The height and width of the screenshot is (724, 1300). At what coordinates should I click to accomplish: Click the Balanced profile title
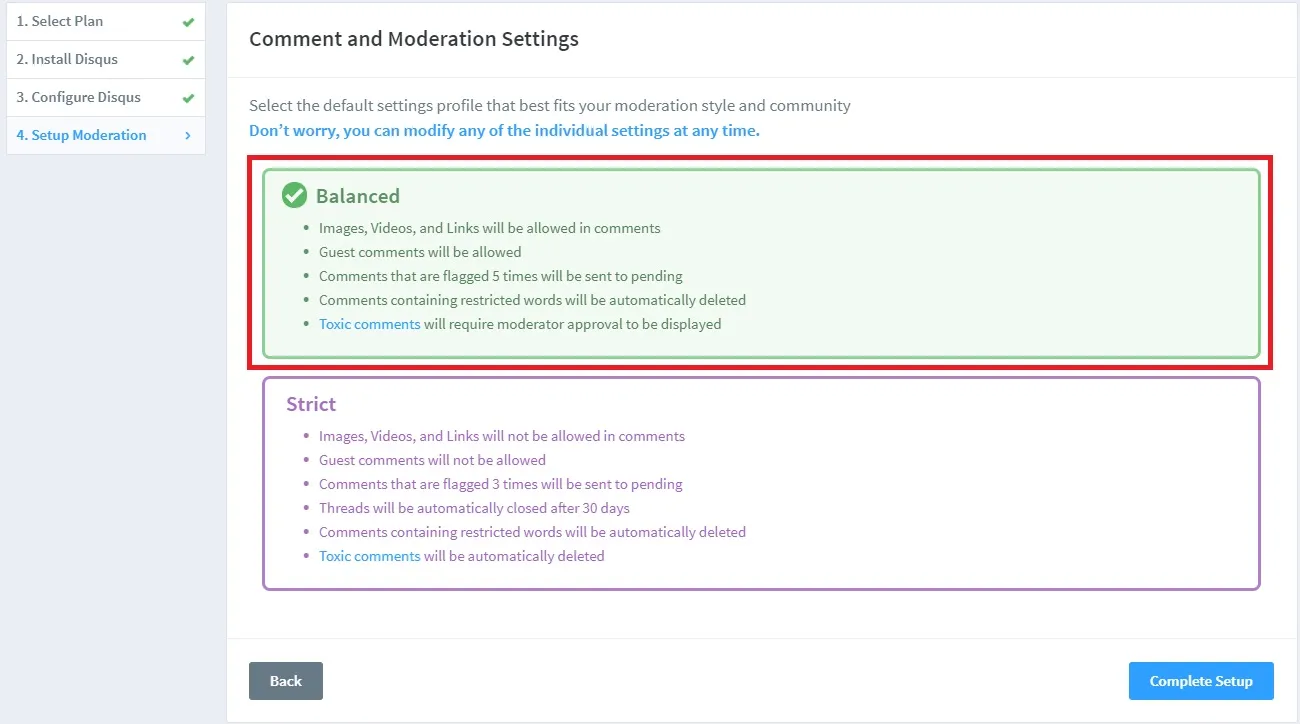pos(357,196)
